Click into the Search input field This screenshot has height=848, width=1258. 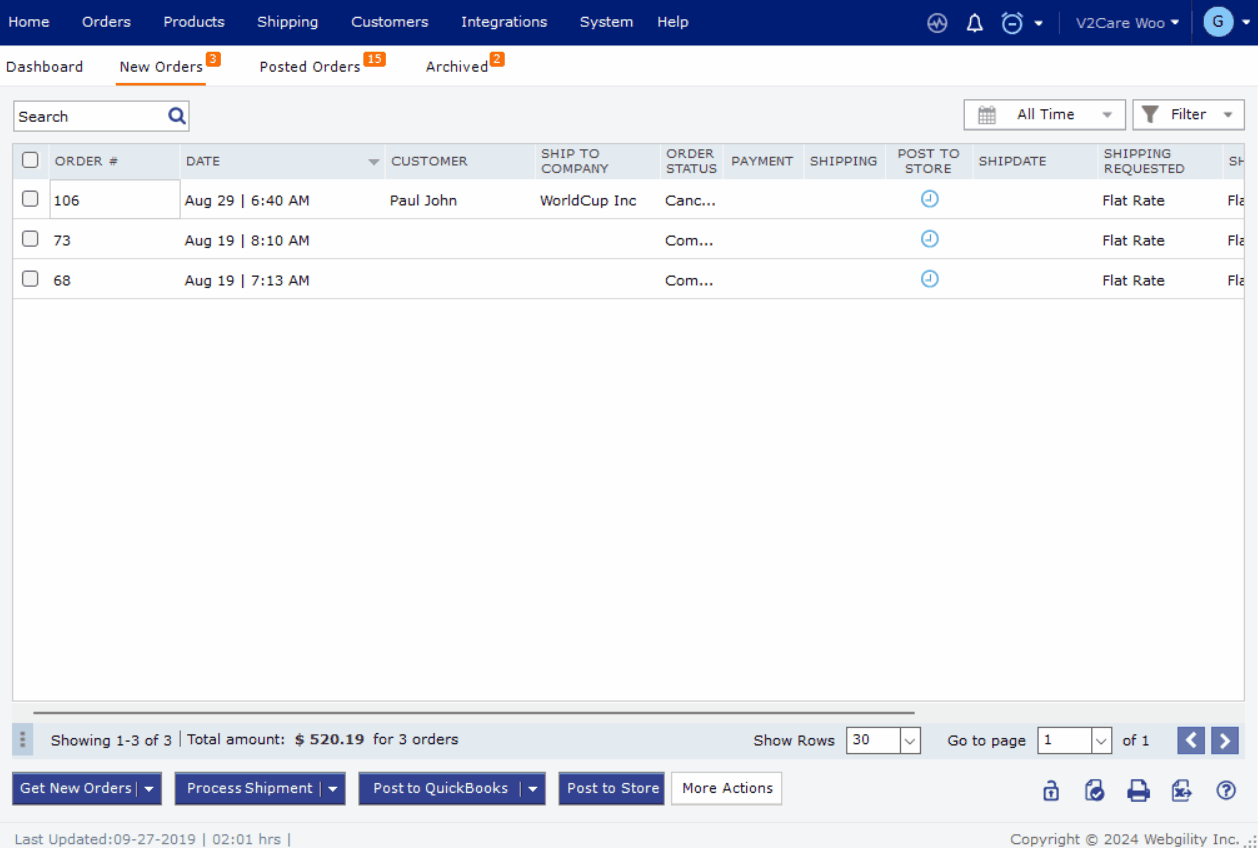(x=90, y=116)
